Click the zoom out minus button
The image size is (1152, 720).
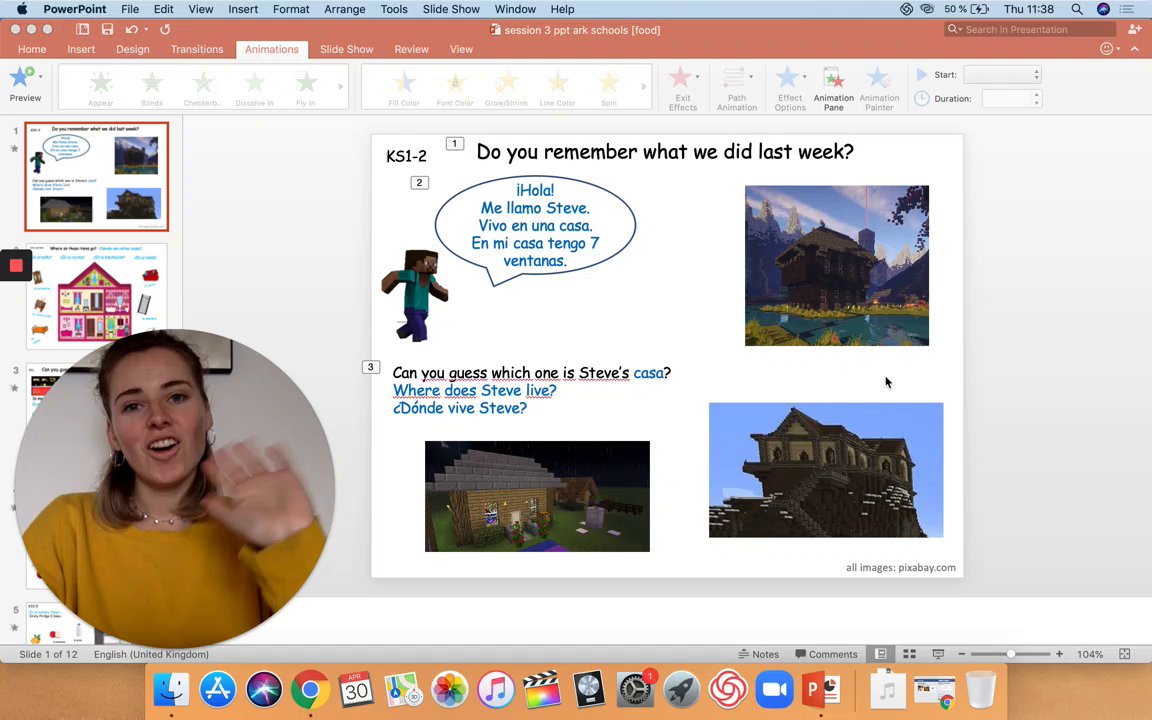(x=961, y=654)
